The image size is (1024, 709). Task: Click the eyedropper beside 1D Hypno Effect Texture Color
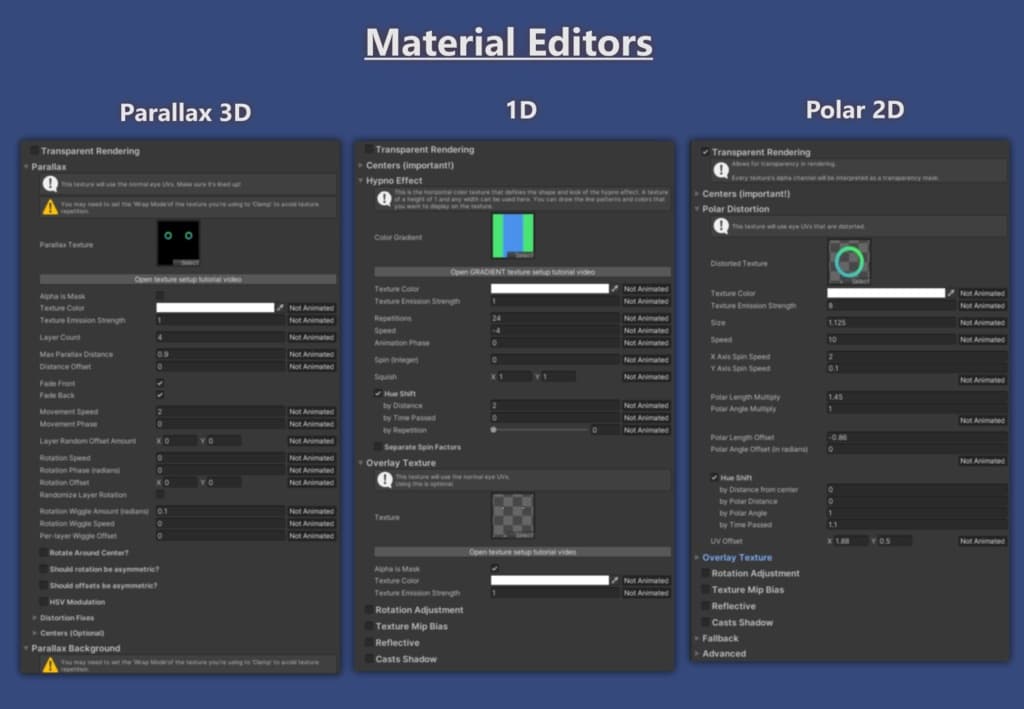(615, 289)
